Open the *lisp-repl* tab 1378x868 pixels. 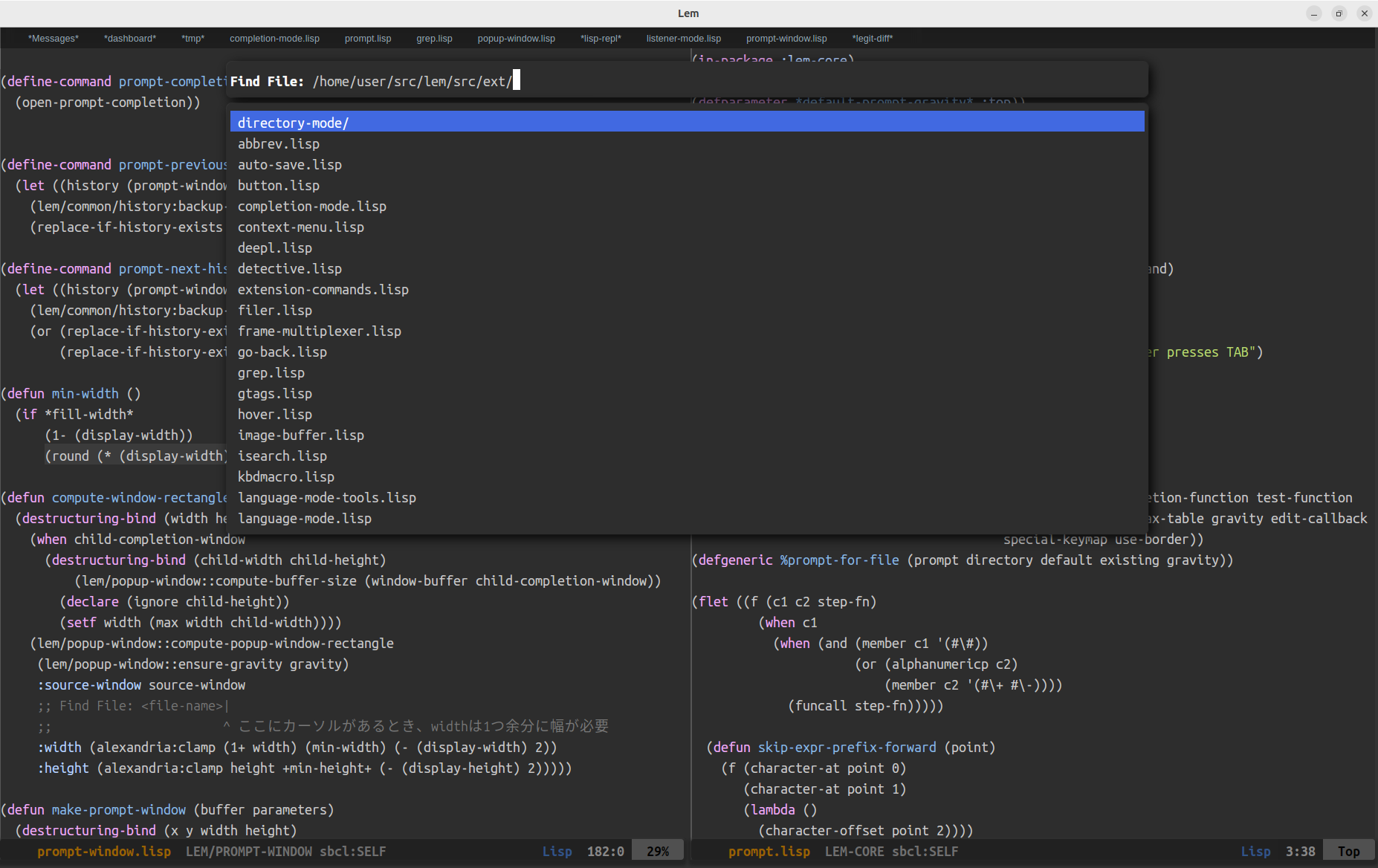601,39
